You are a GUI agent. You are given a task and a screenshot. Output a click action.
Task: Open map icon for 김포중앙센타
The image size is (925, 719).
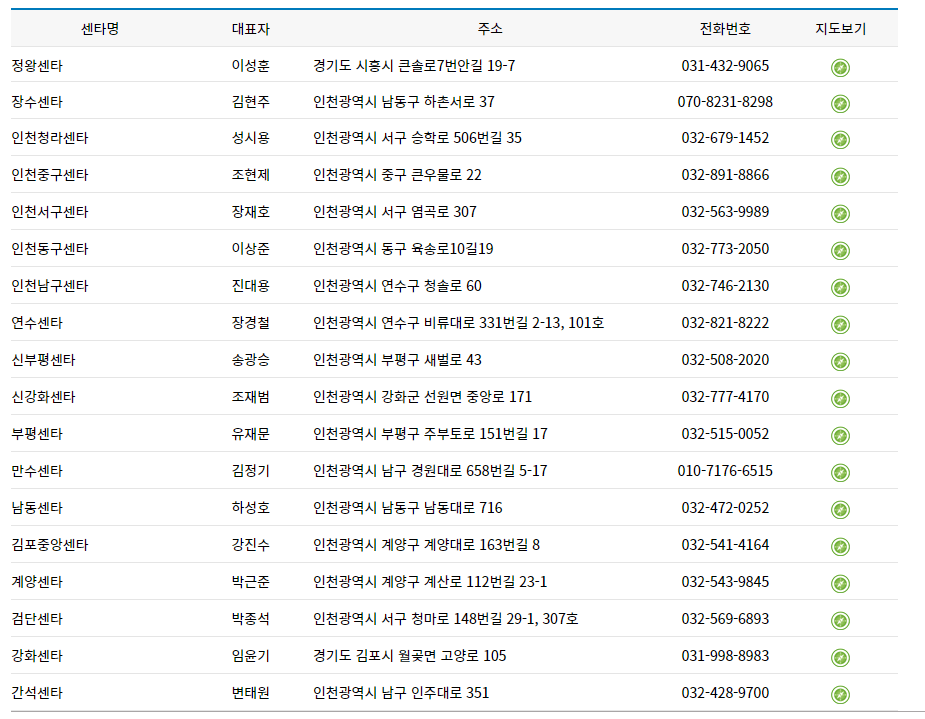coord(840,547)
